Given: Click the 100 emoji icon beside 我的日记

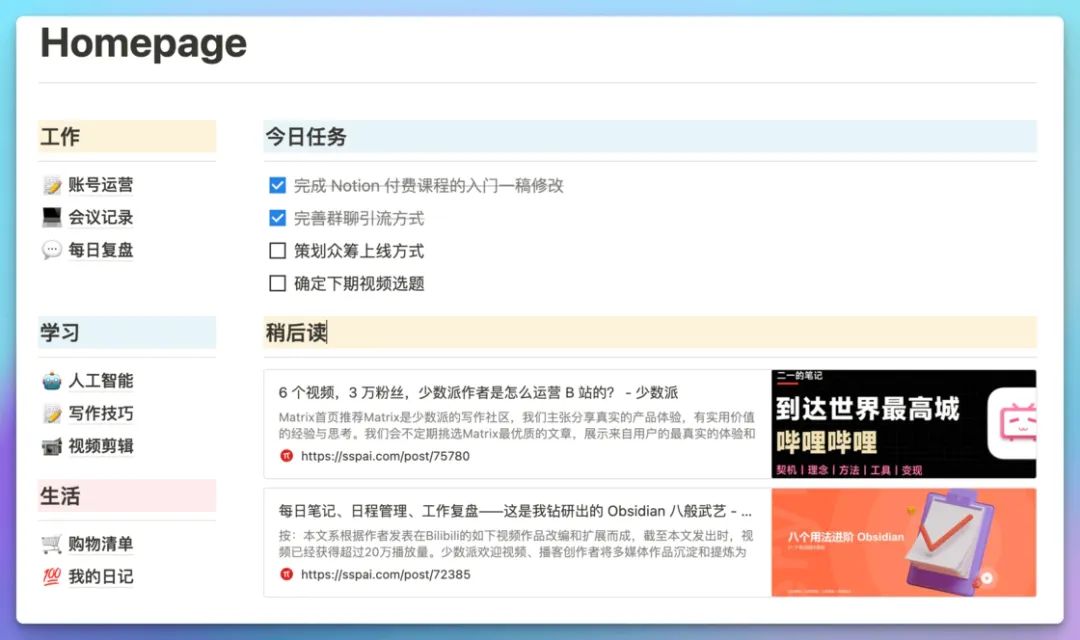Looking at the screenshot, I should click(x=52, y=577).
